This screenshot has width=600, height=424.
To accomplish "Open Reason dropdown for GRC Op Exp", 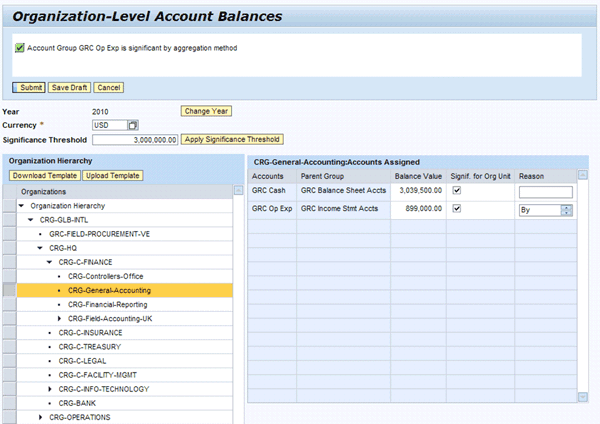I will (567, 210).
